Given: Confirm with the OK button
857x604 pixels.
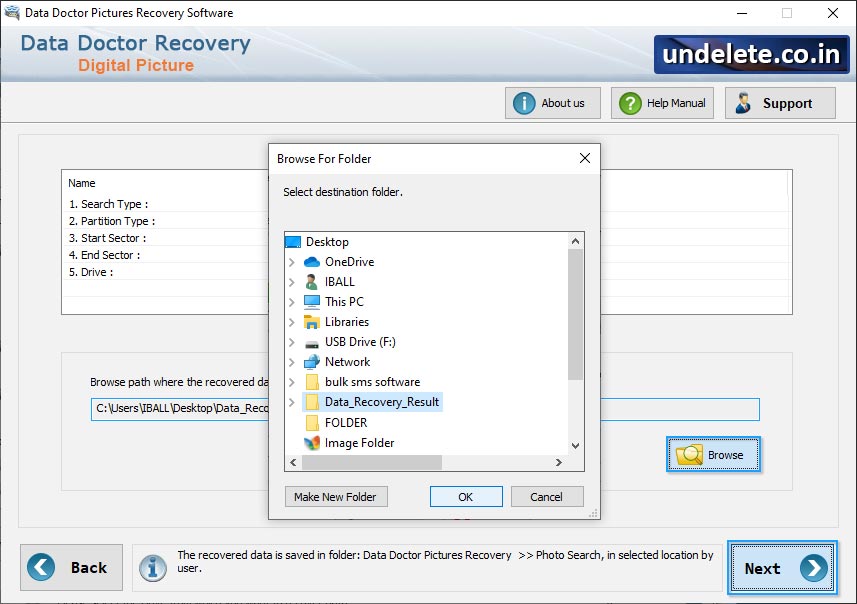Looking at the screenshot, I should [x=466, y=497].
